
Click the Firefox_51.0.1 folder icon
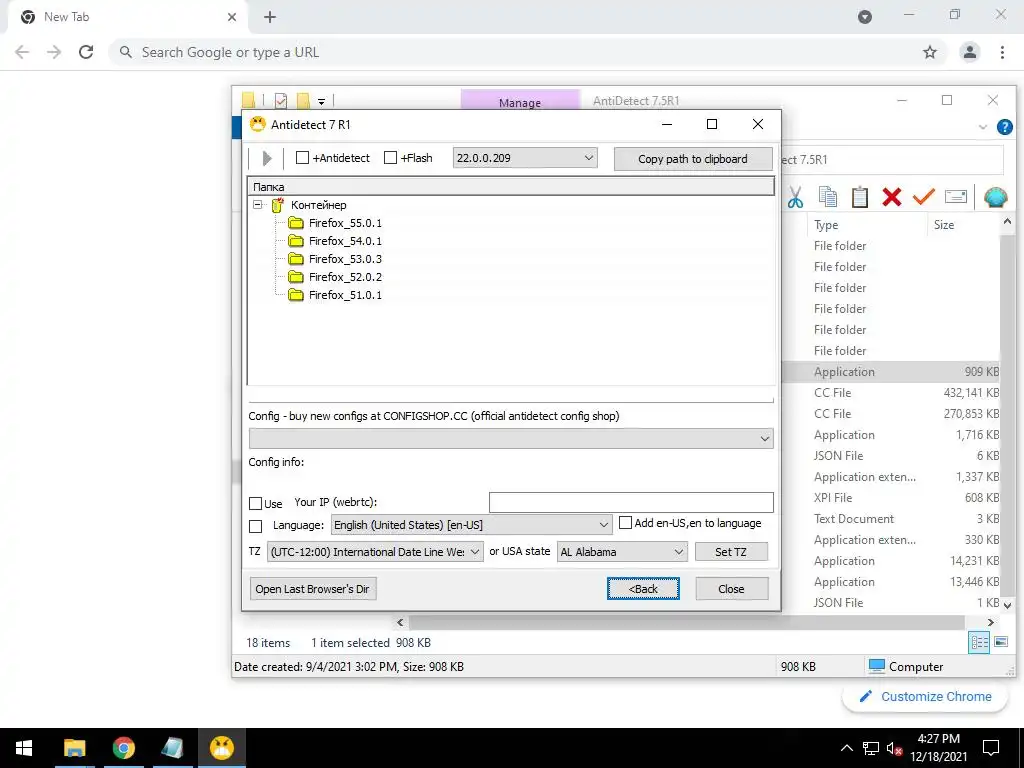click(296, 295)
